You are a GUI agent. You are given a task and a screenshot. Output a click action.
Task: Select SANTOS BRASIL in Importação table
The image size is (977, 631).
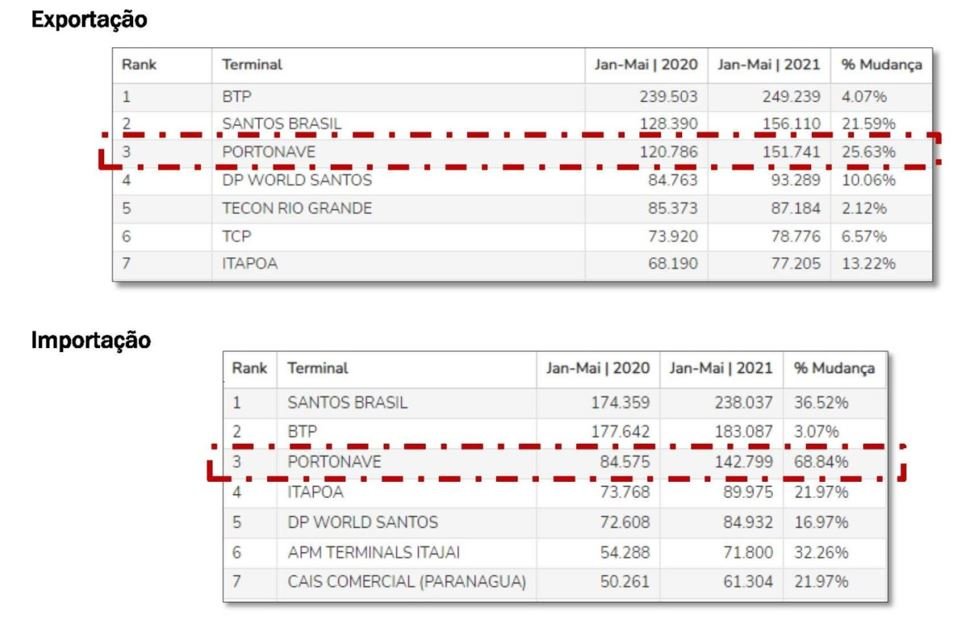347,402
